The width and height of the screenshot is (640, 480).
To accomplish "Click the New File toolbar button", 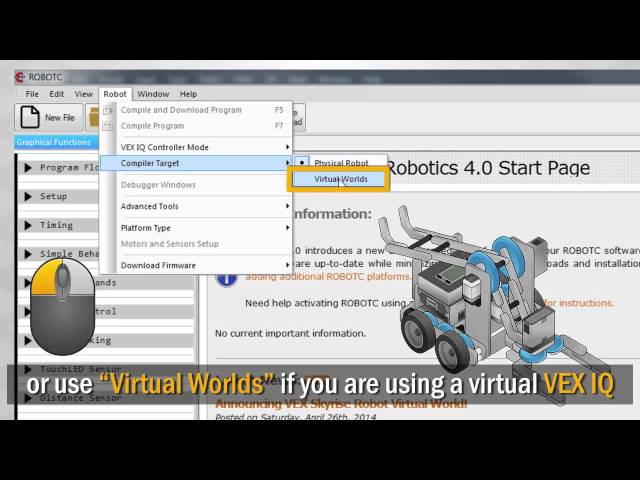I will click(x=49, y=117).
